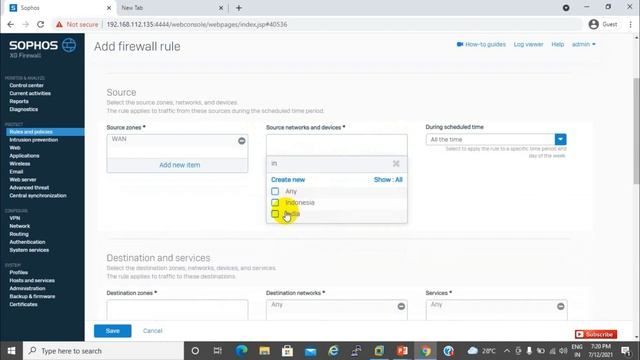
Task: Click the Not secure warning icon
Action: coord(60,24)
